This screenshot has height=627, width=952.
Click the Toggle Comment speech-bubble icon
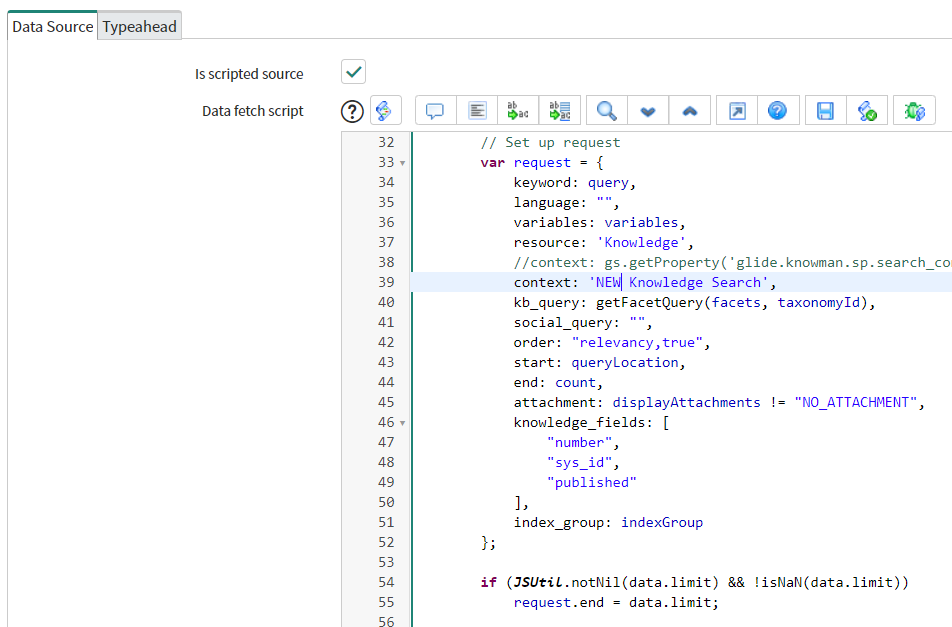[x=435, y=110]
